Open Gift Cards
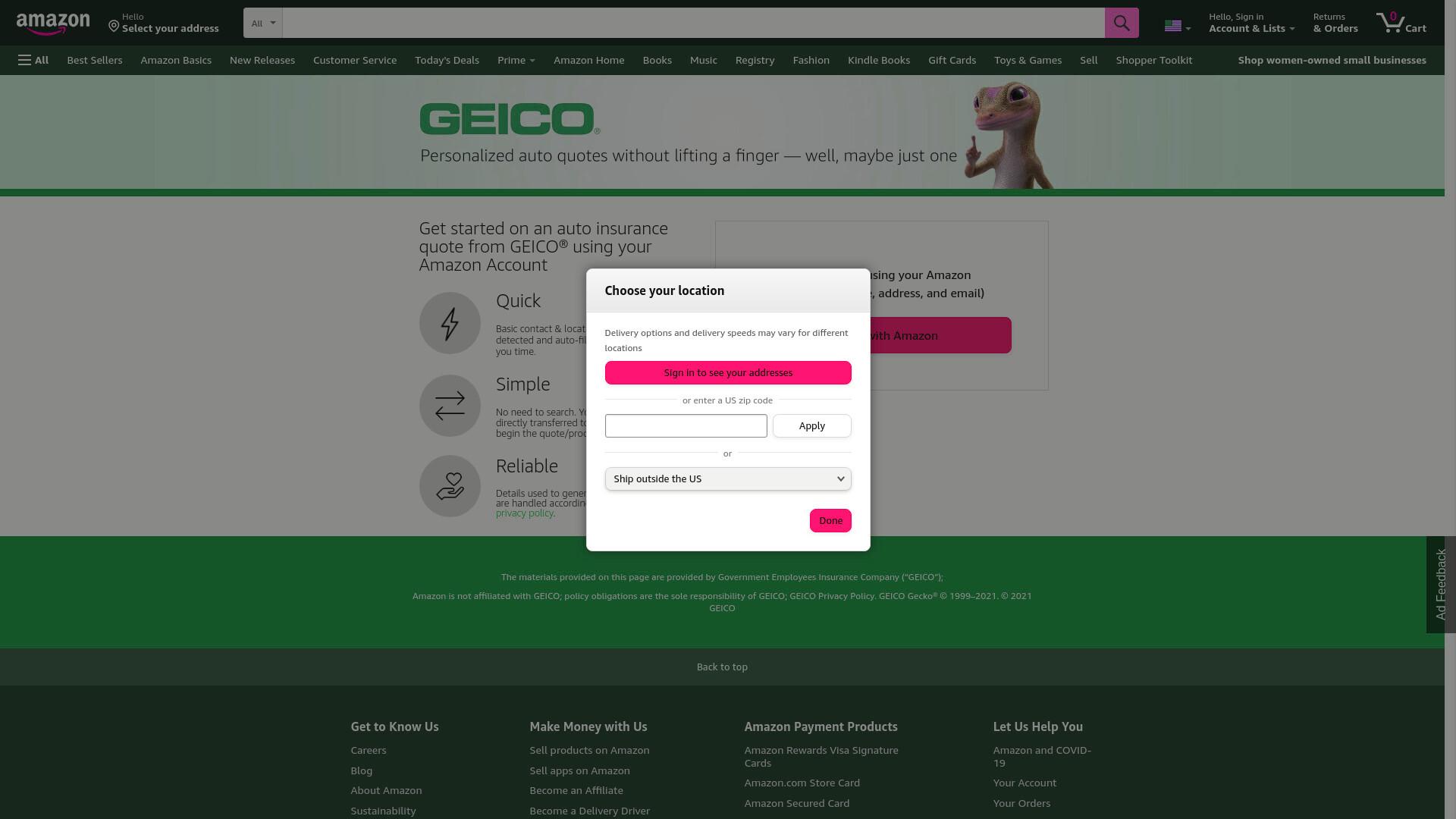The height and width of the screenshot is (819, 1456). click(x=952, y=60)
